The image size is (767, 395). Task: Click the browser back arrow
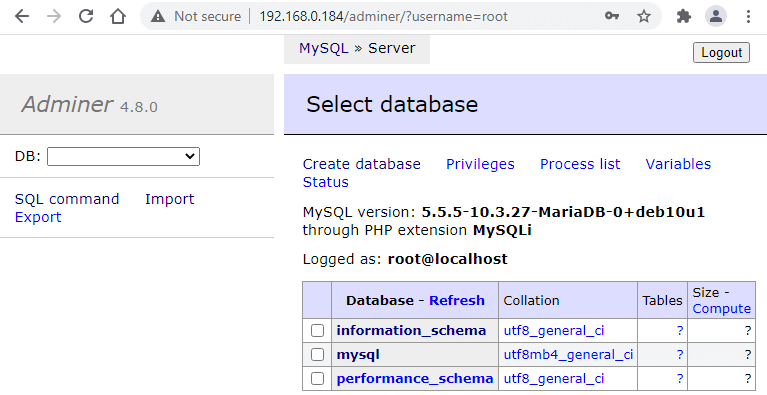(x=22, y=16)
